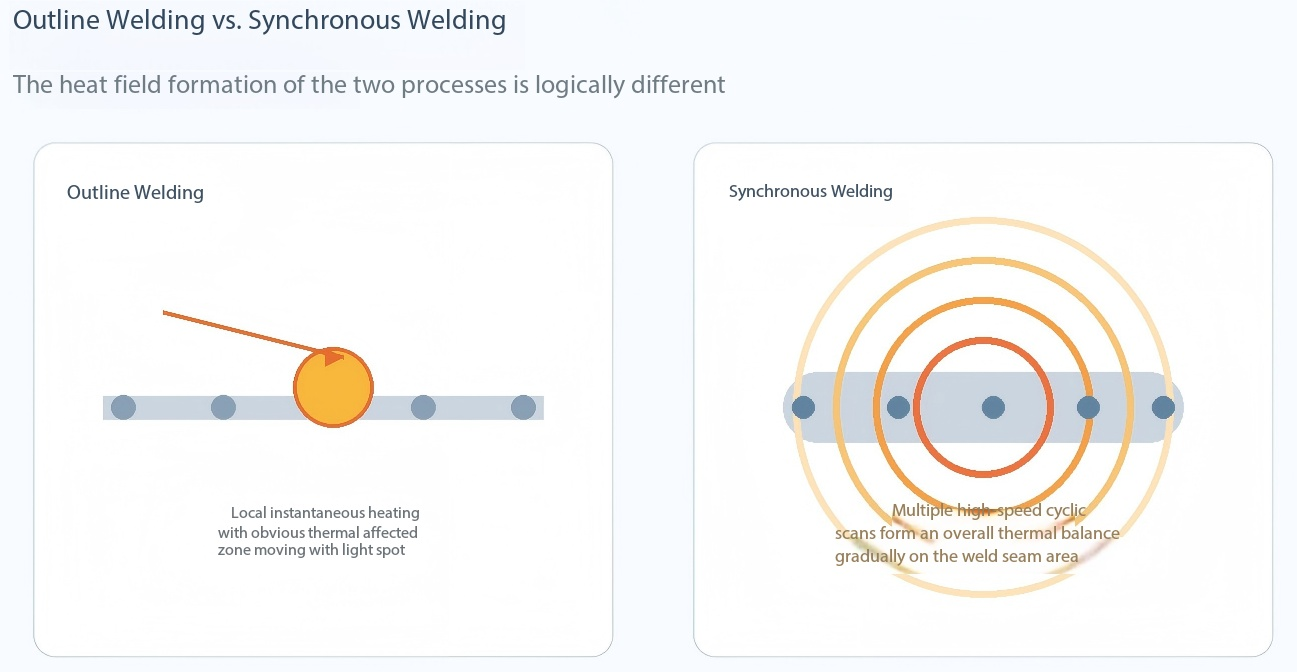The height and width of the screenshot is (672, 1297).
Task: Click the dot right of center in Synchronous seam
Action: [x=1088, y=407]
